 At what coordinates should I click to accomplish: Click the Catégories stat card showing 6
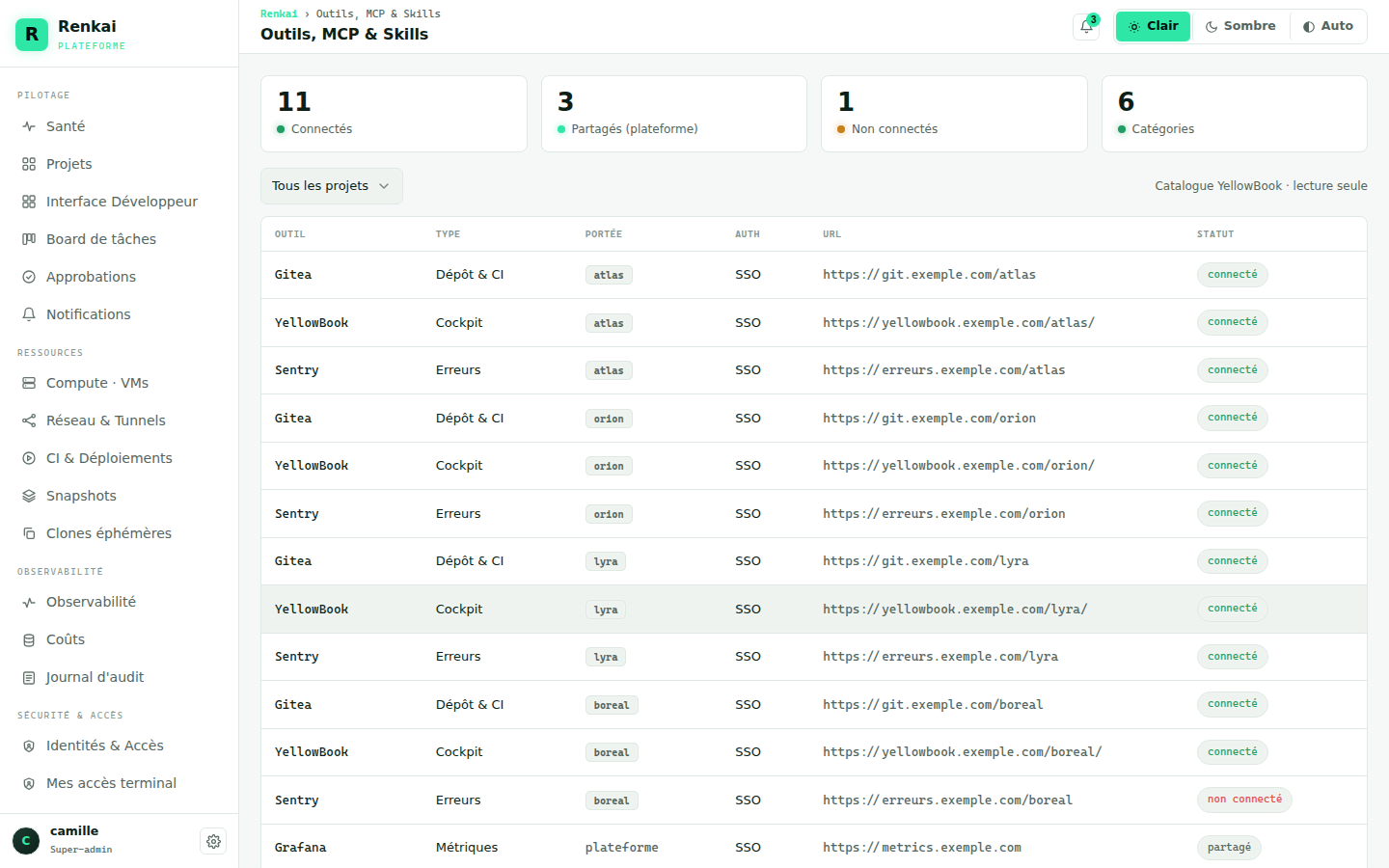(x=1235, y=114)
